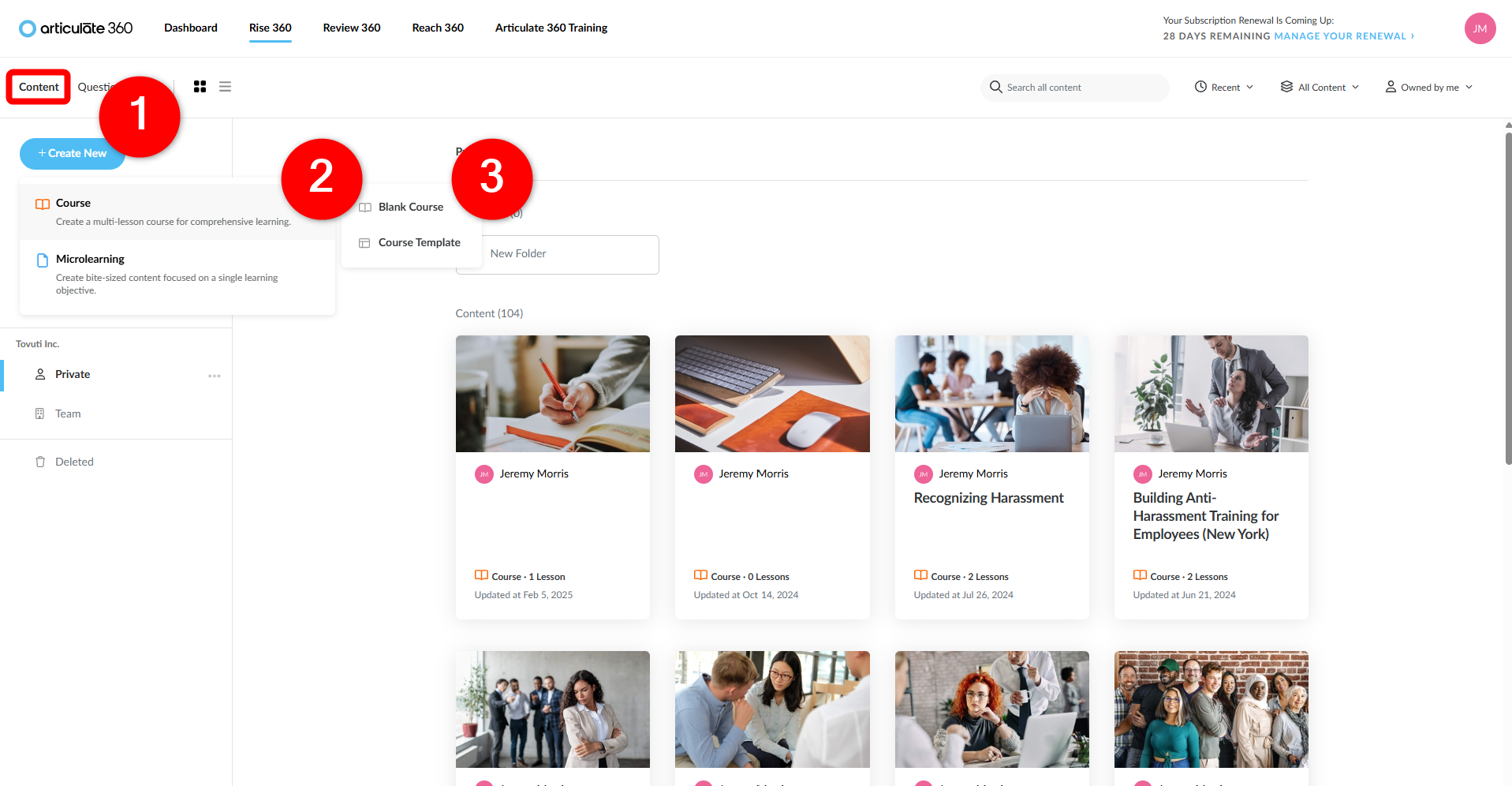This screenshot has height=786, width=1512.
Task: Open Building Anti-Harassment Training for Employees course
Action: click(x=1206, y=516)
